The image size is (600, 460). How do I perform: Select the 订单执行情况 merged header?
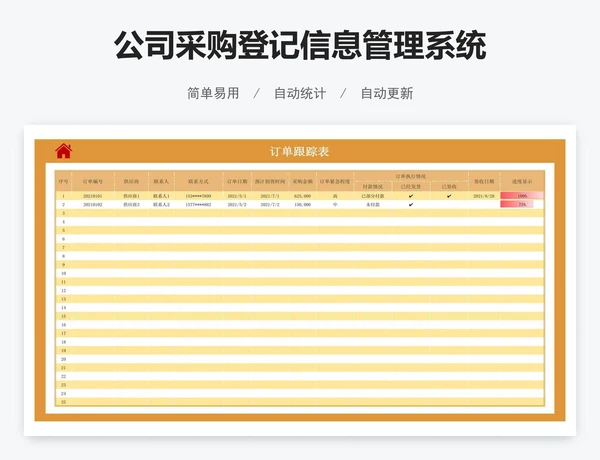click(x=410, y=176)
